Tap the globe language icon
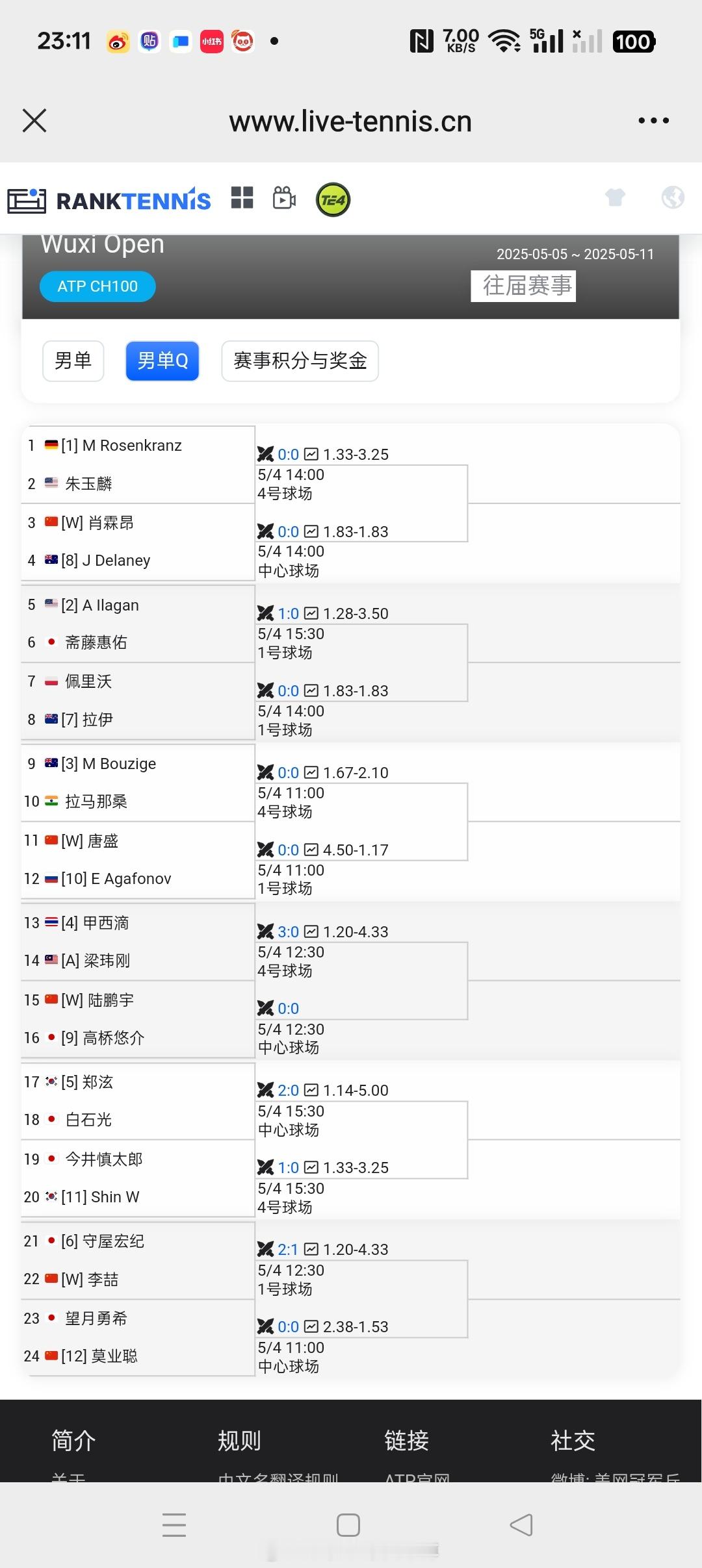Viewport: 702px width, 1568px height. tap(673, 197)
